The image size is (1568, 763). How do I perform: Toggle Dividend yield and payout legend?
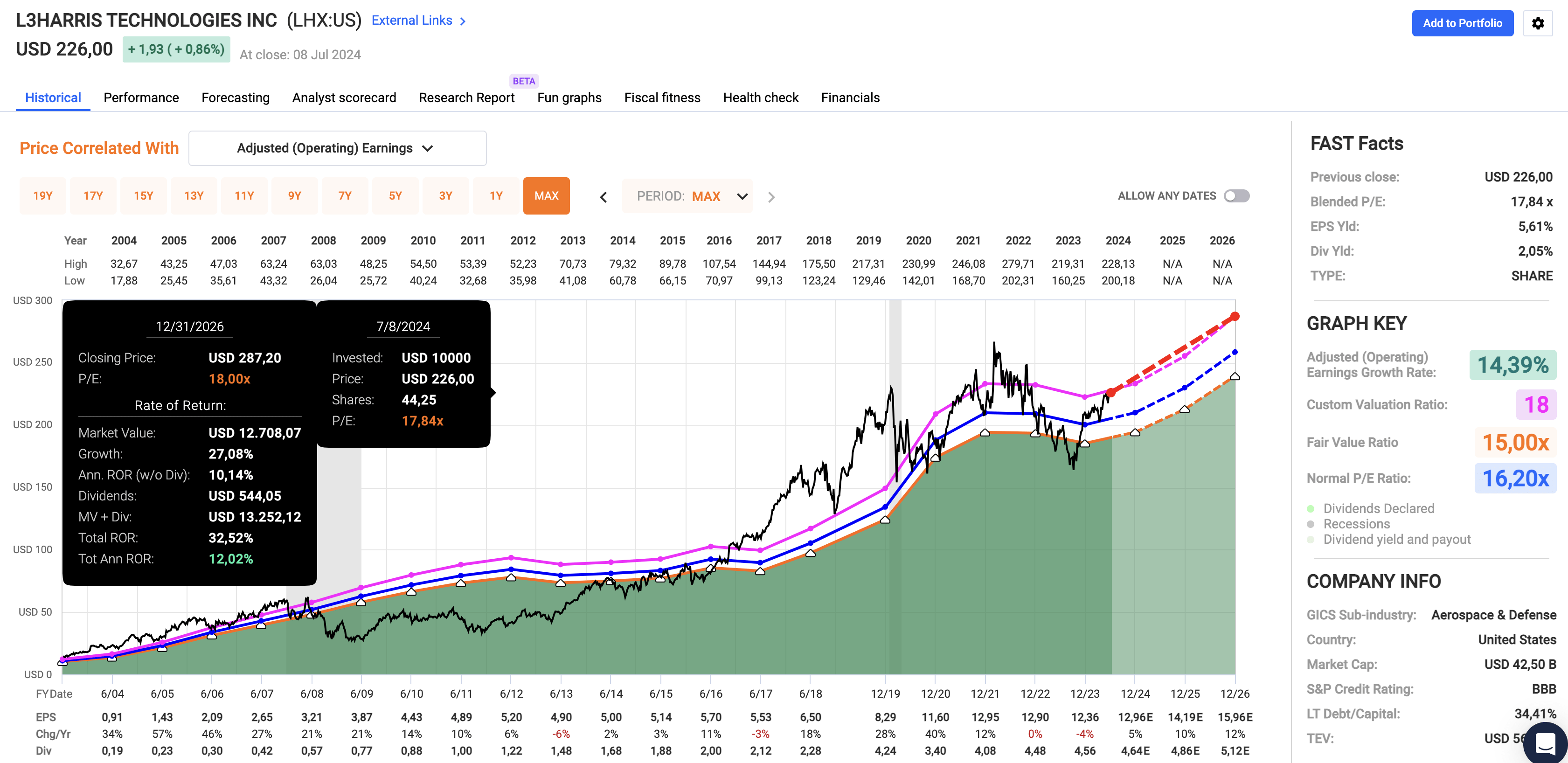click(x=1311, y=539)
